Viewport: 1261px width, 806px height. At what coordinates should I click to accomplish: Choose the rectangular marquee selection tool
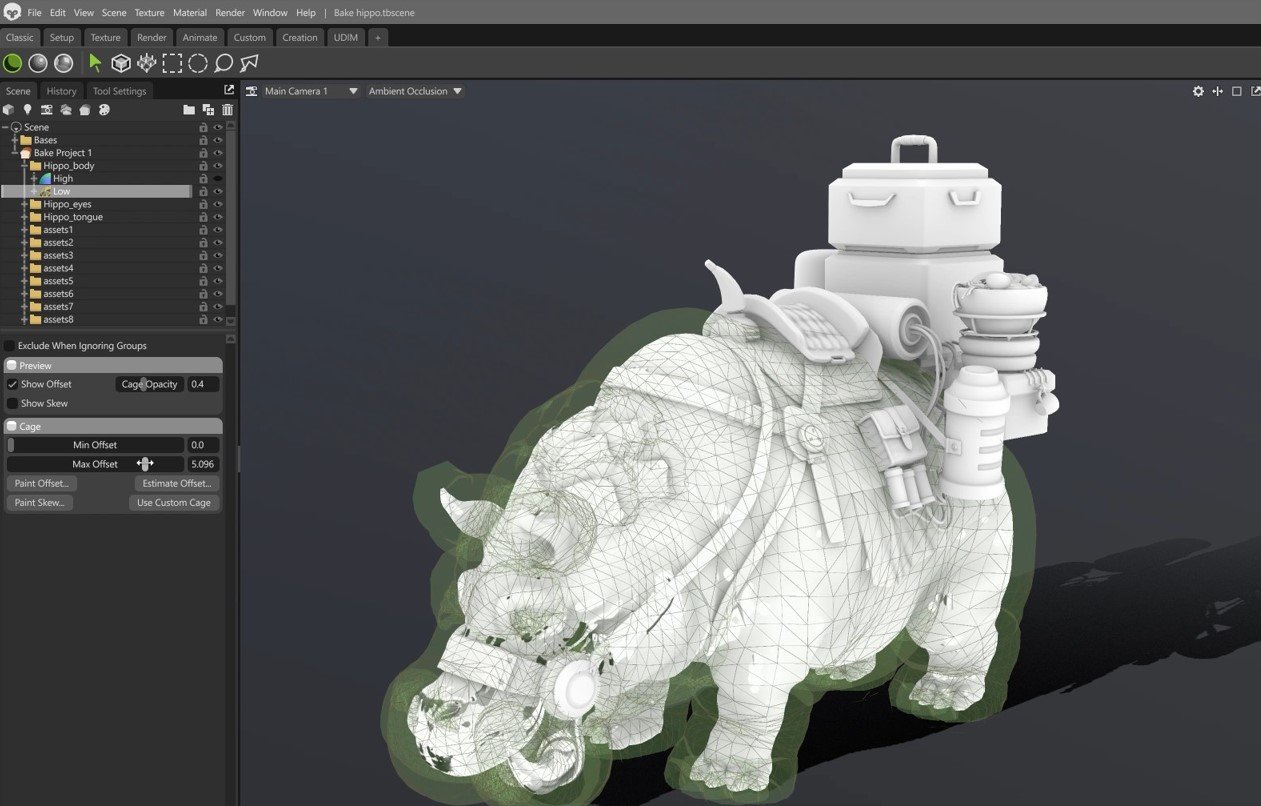(171, 63)
